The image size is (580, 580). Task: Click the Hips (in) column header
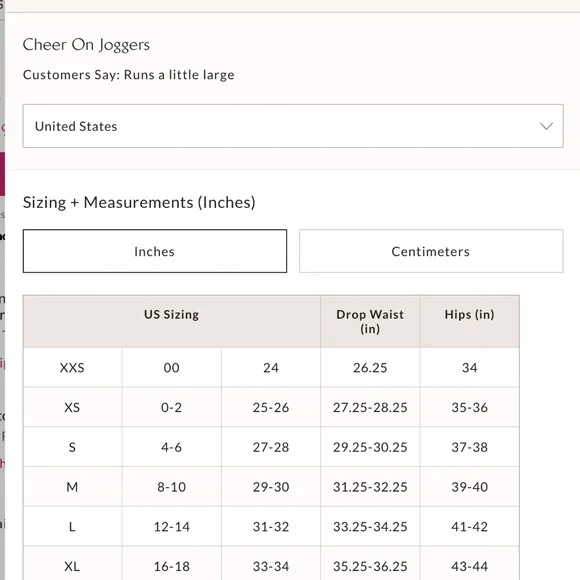coord(470,321)
